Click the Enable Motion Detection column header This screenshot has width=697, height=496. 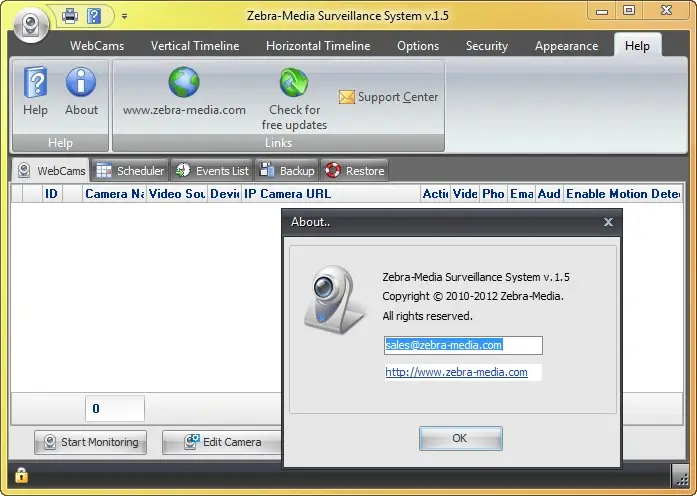(x=623, y=194)
